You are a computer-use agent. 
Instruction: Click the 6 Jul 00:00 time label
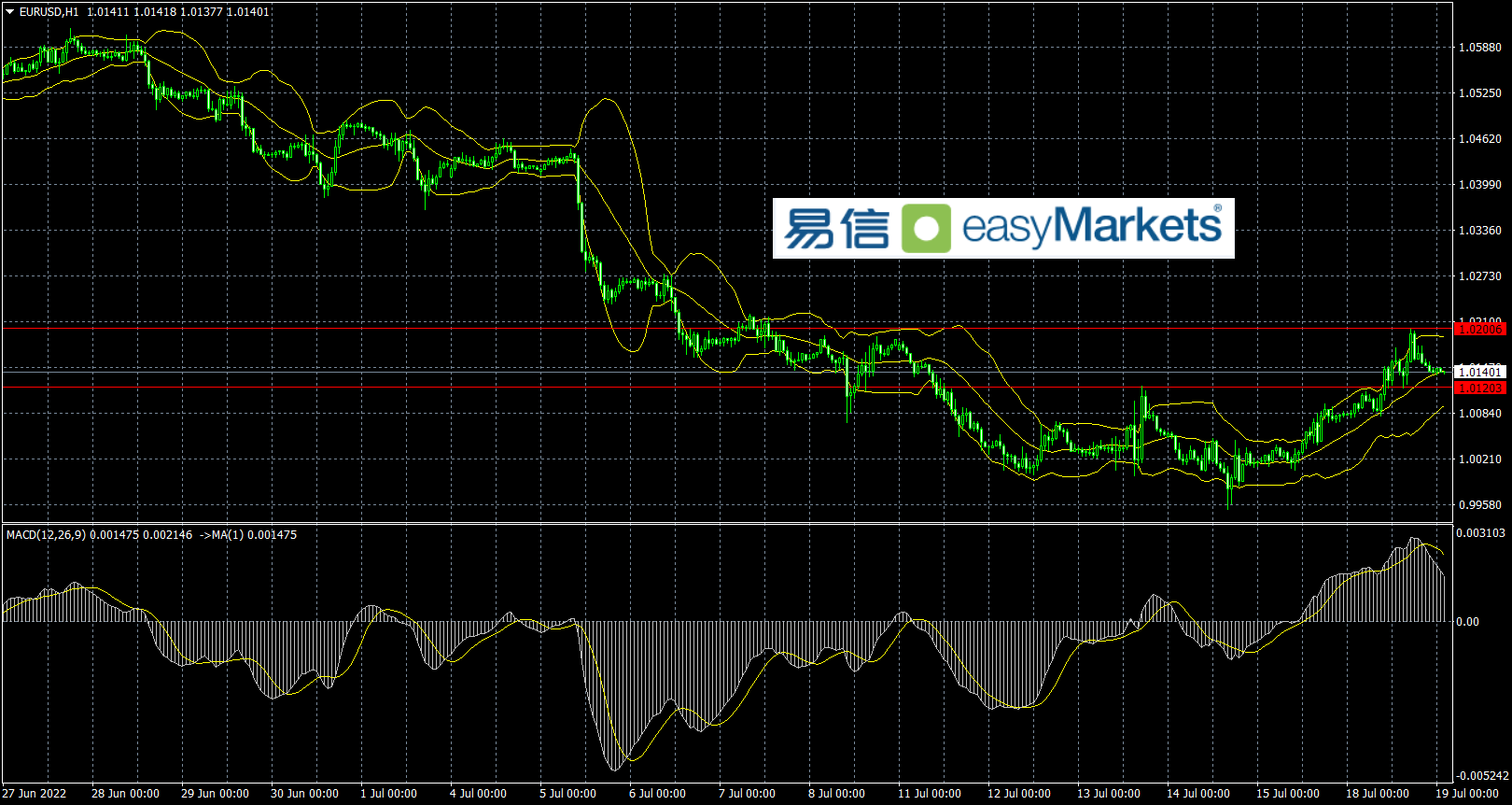pos(657,794)
